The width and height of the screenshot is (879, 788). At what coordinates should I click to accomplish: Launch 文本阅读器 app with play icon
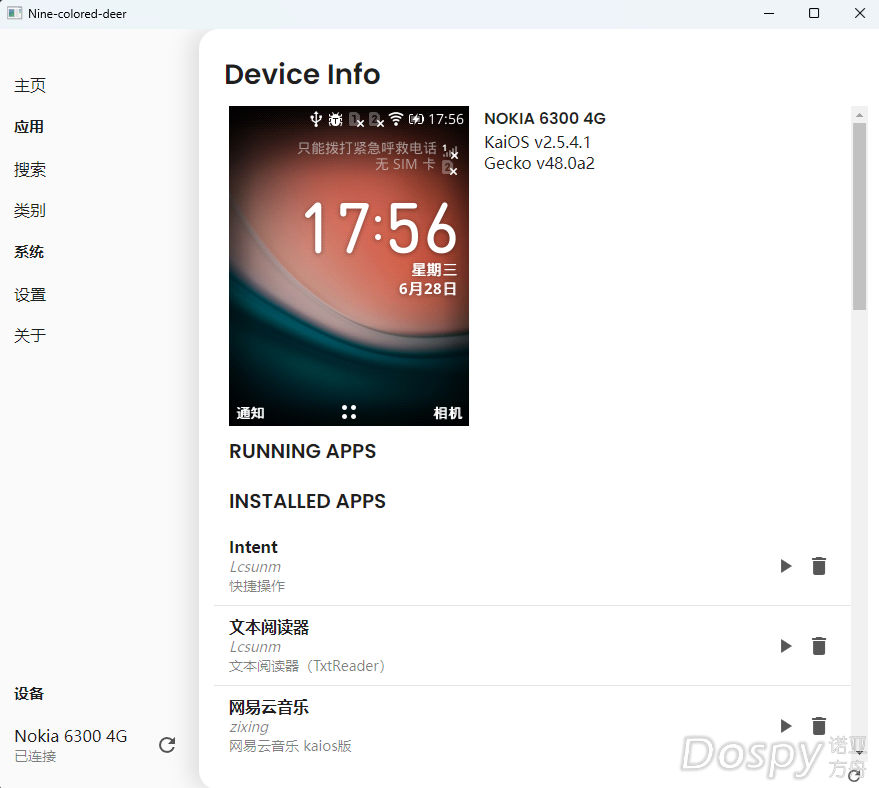[x=786, y=646]
